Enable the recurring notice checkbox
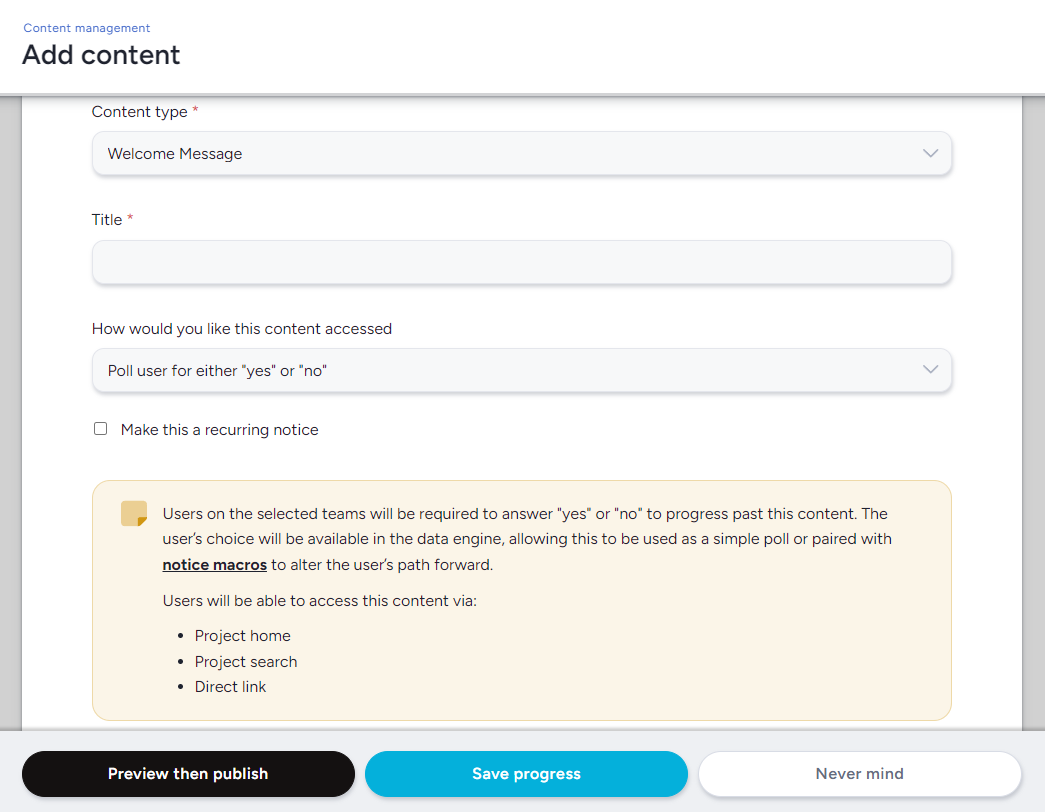Viewport: 1045px width, 812px height. 100,429
